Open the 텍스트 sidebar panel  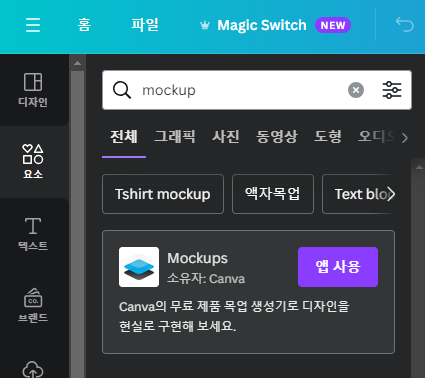[x=33, y=234]
